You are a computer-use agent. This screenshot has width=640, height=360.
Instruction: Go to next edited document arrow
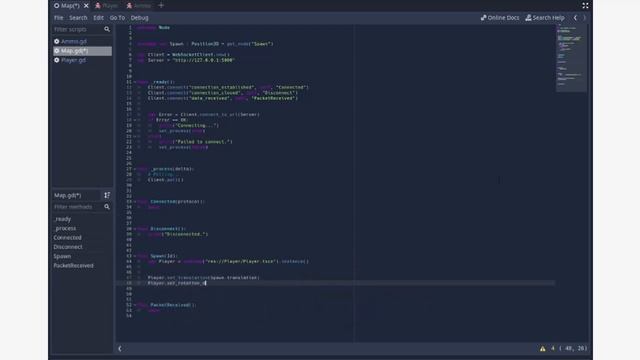(584, 18)
